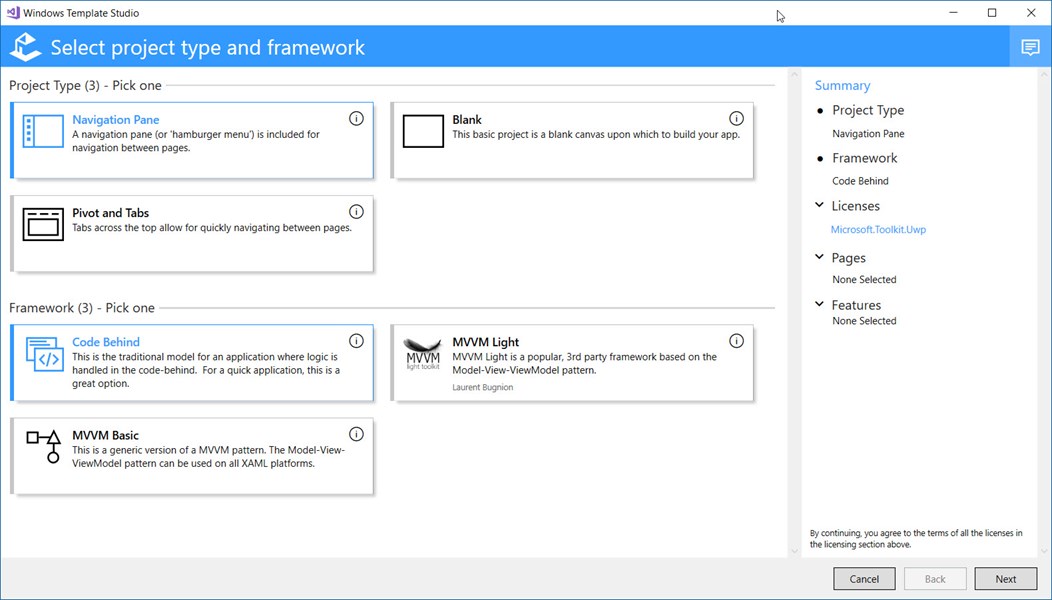Click the MVVM Light feather logo
The height and width of the screenshot is (600, 1052).
[423, 353]
